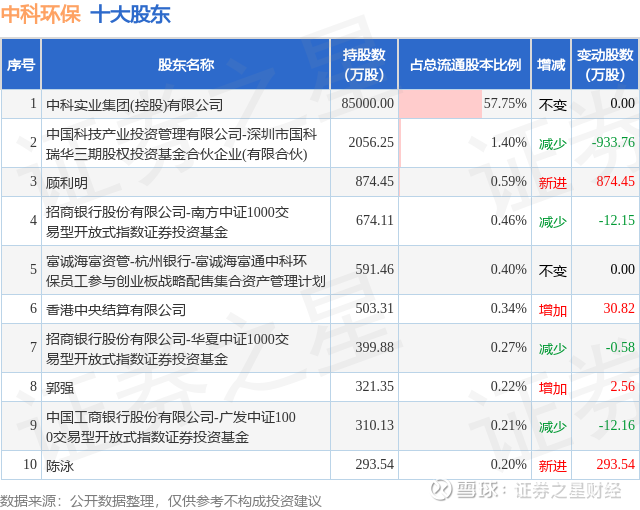
Task: Click holding value 310.13
Action: pyautogui.click(x=374, y=425)
